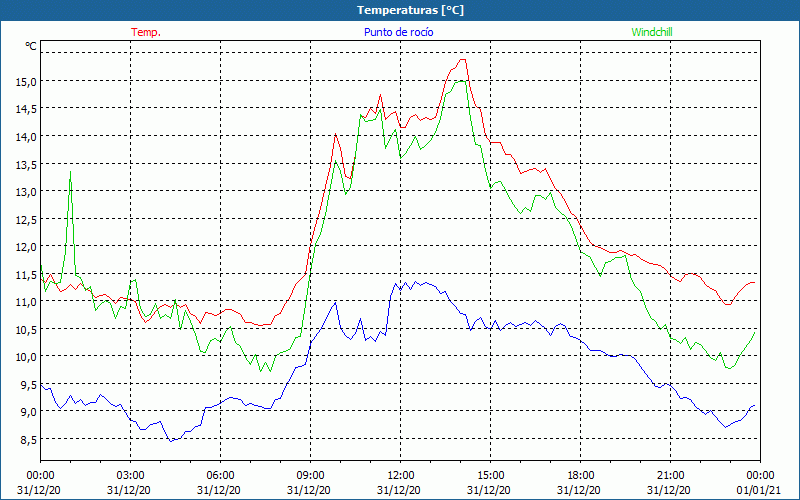Click the red temperature peak near 14:00
800x500 pixels.
tap(462, 60)
